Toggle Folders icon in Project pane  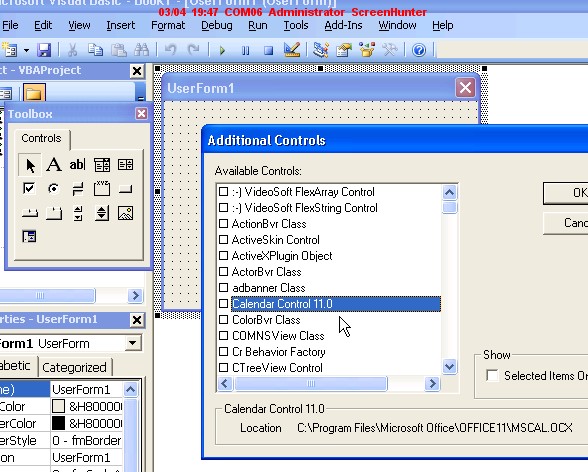[34, 93]
